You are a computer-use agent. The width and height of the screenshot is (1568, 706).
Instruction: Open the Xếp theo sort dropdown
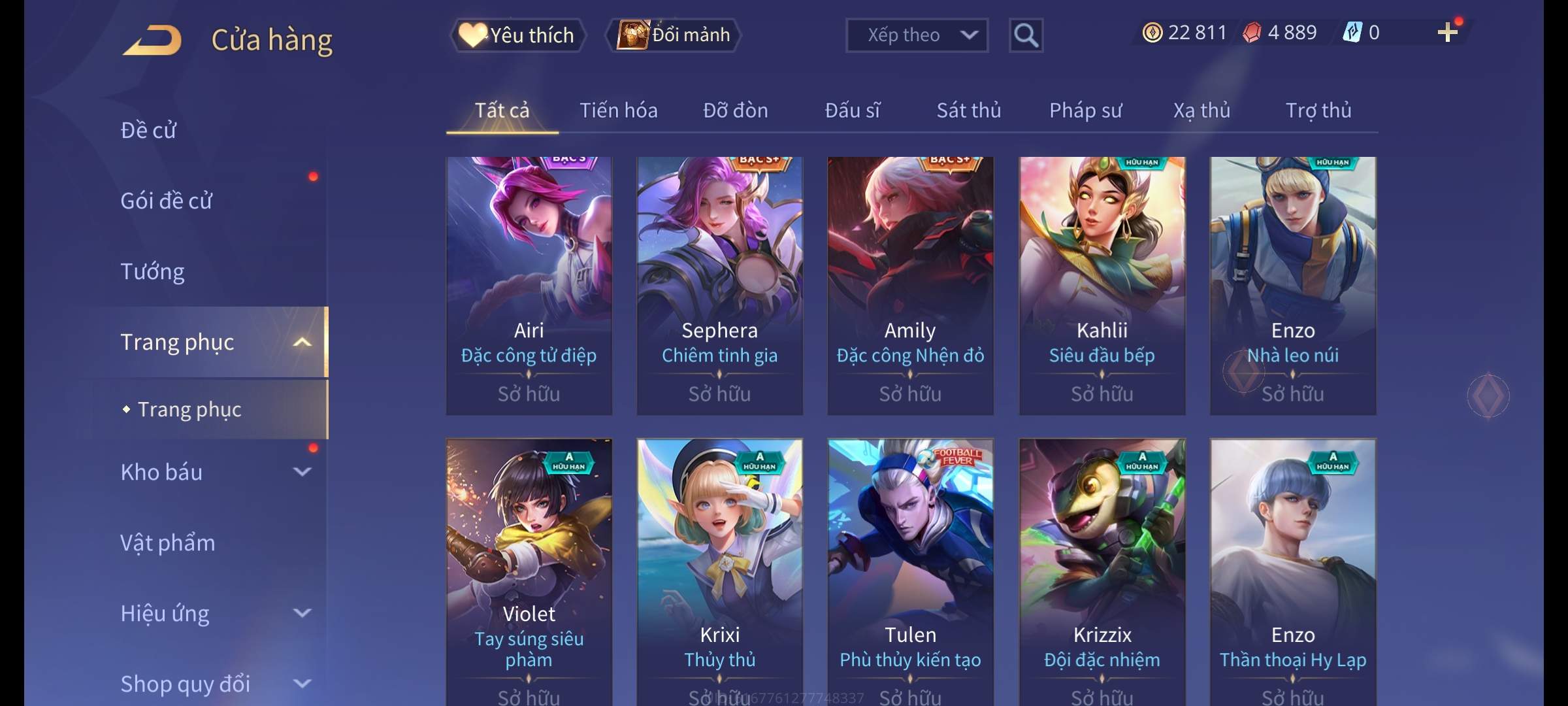click(917, 35)
